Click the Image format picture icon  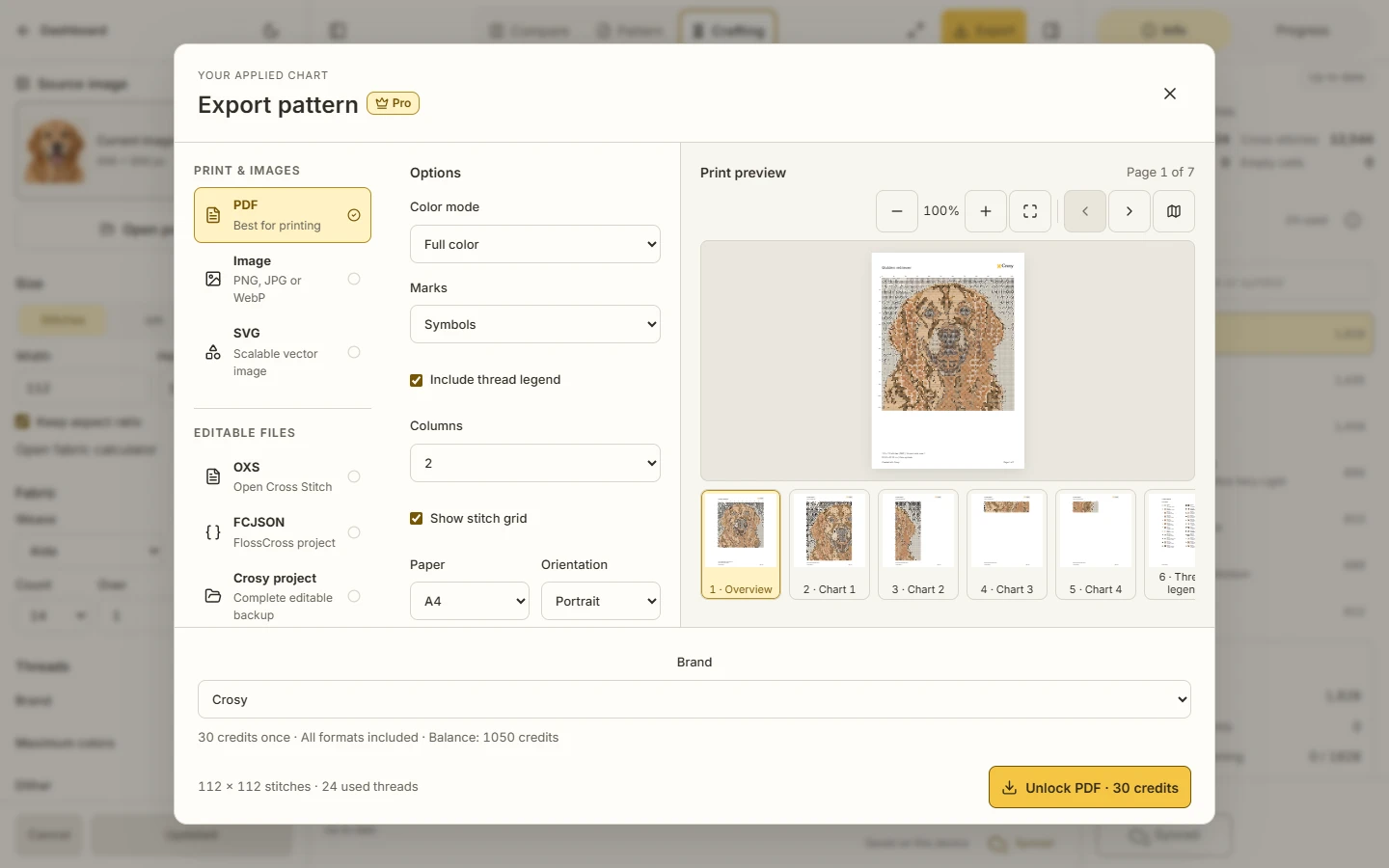(x=214, y=279)
